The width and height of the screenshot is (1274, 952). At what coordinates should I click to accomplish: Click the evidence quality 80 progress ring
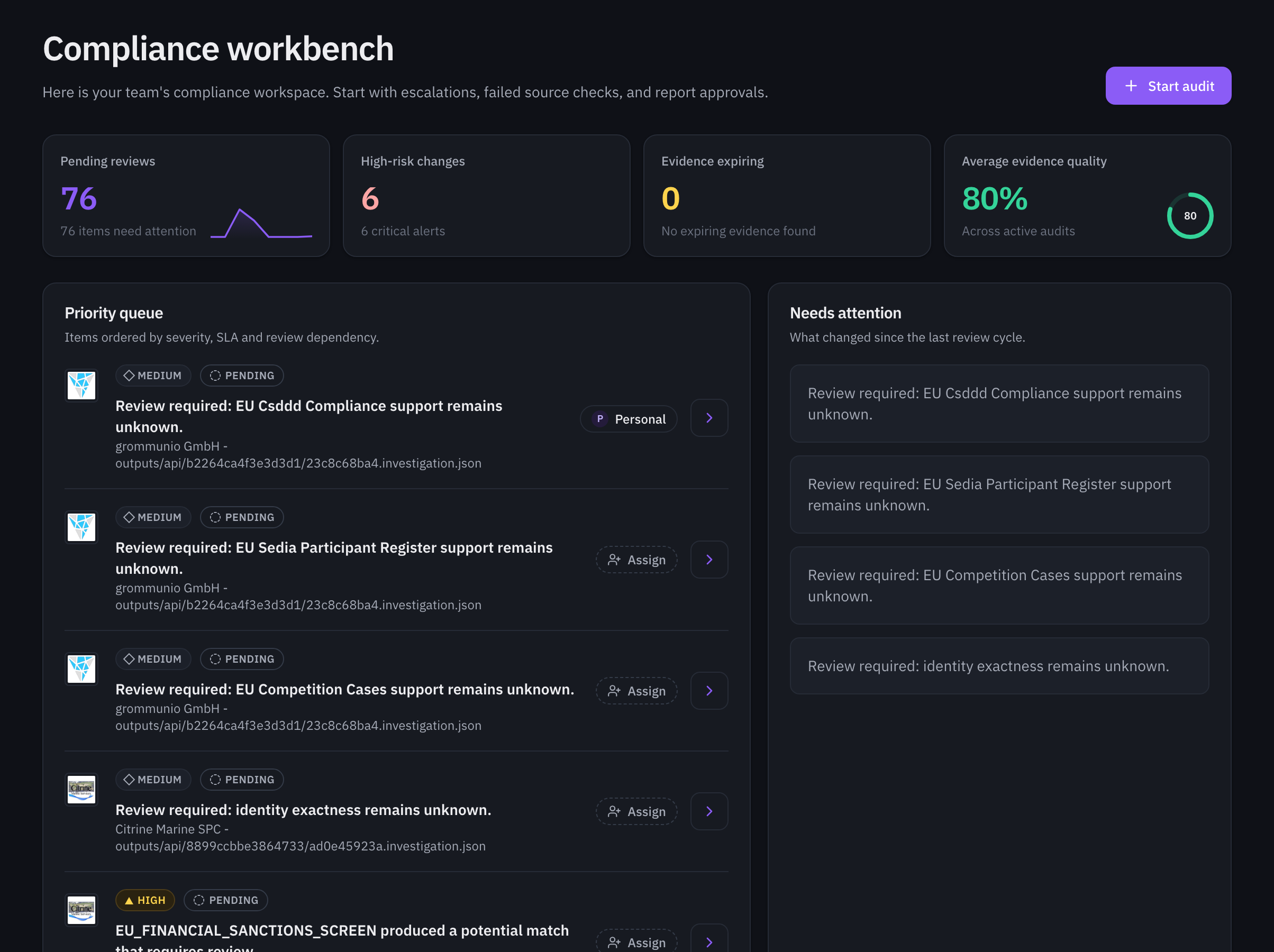pyautogui.click(x=1190, y=215)
